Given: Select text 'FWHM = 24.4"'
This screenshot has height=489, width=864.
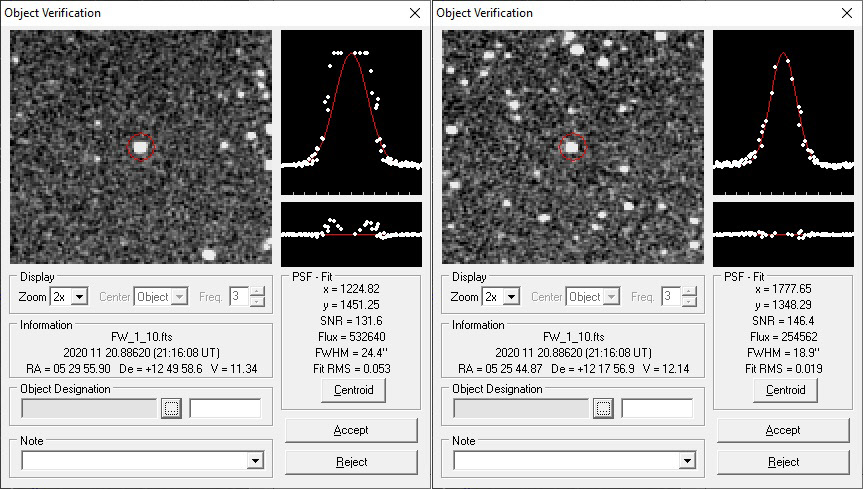Looking at the screenshot, I should [352, 353].
